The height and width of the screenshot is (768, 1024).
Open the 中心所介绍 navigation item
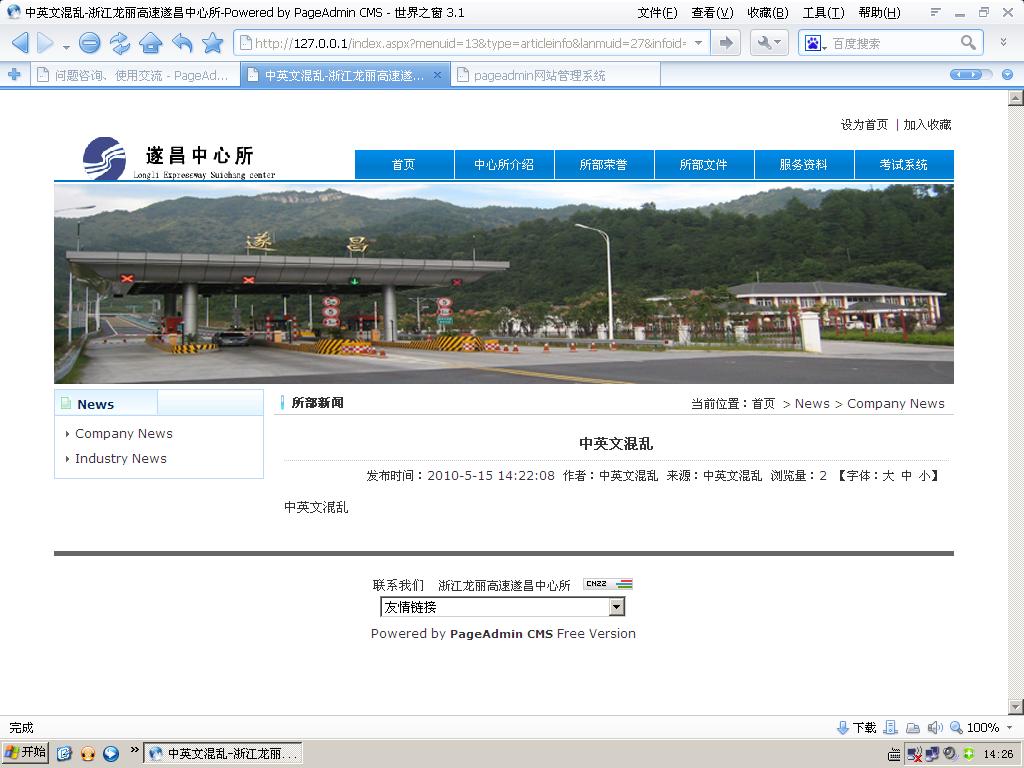504,165
